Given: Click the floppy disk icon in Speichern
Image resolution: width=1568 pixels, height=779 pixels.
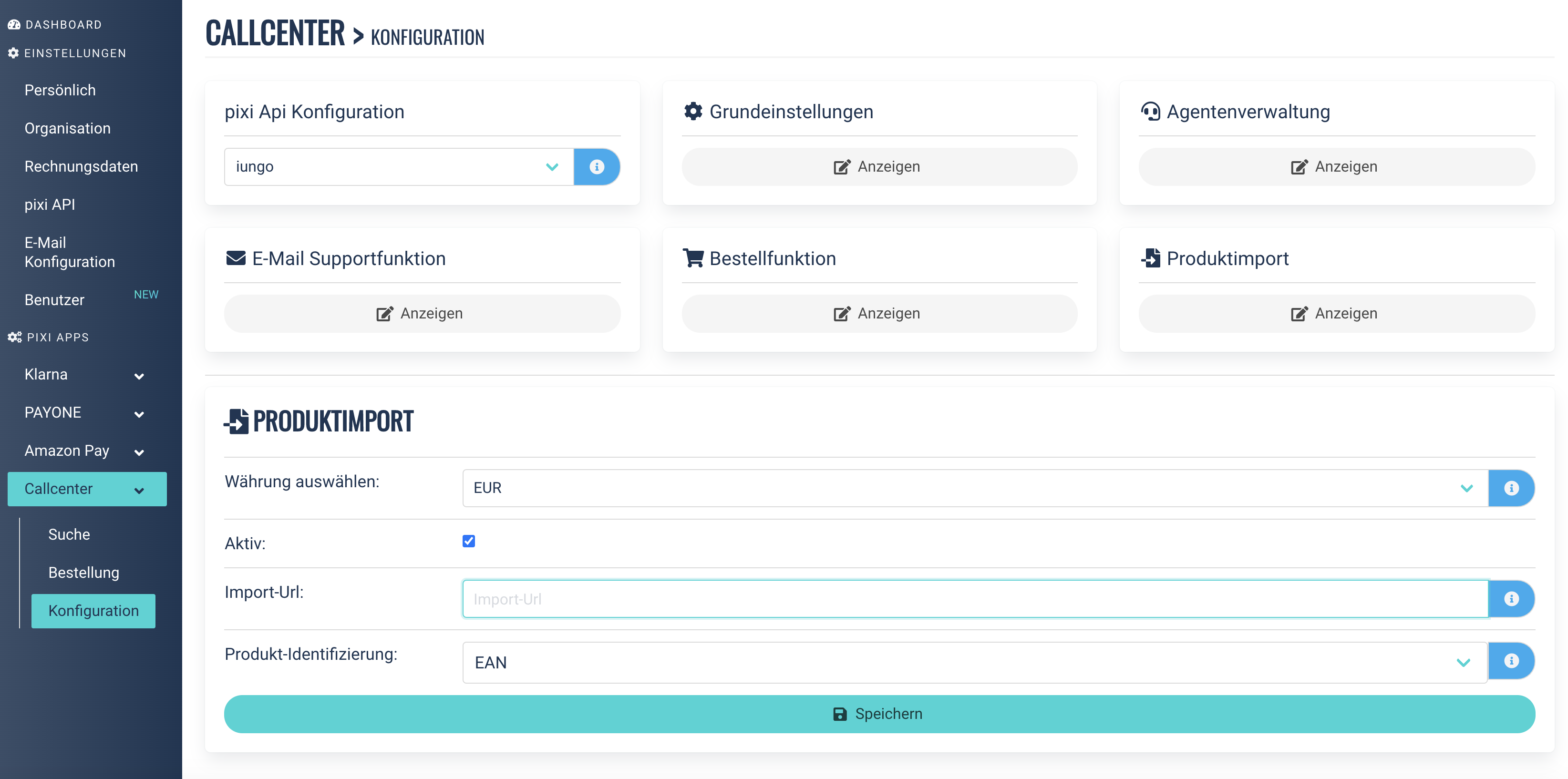Looking at the screenshot, I should [x=839, y=714].
